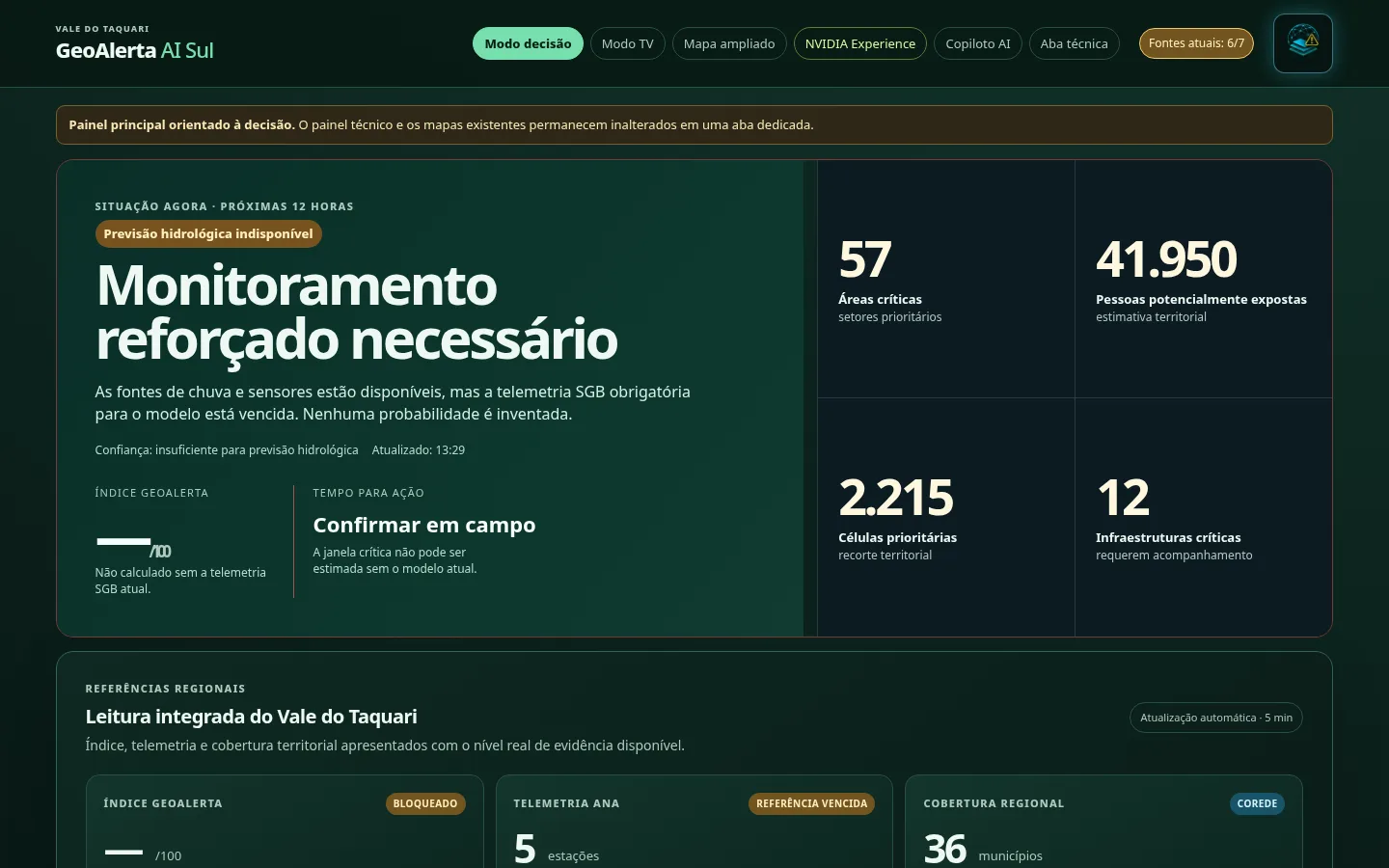Open the Mapa ampliado view

point(729,43)
